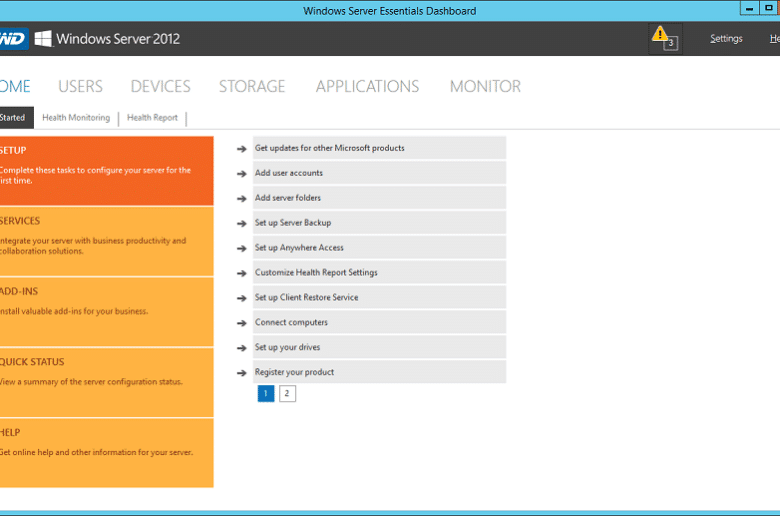
Task: Switch to the DEVICES section
Action: (x=160, y=87)
